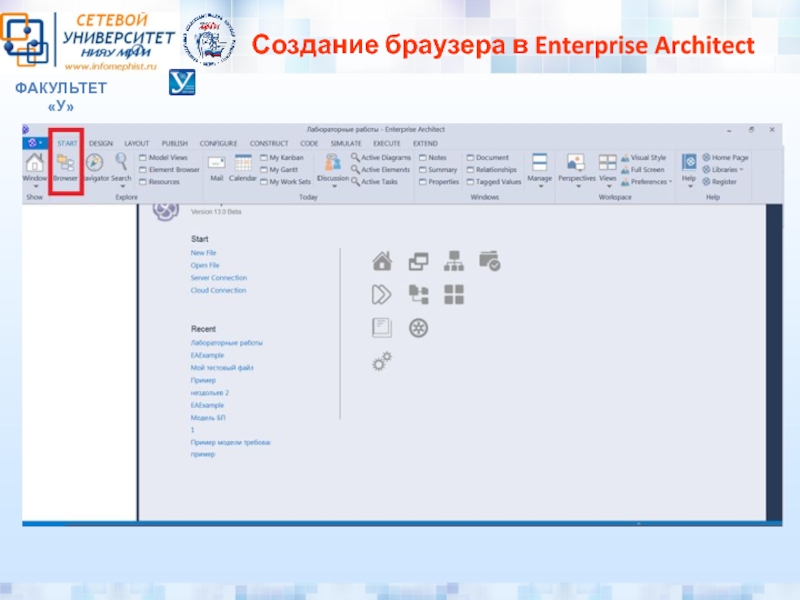
Task: Open the CONFIGURE ribbon tab
Action: (218, 143)
